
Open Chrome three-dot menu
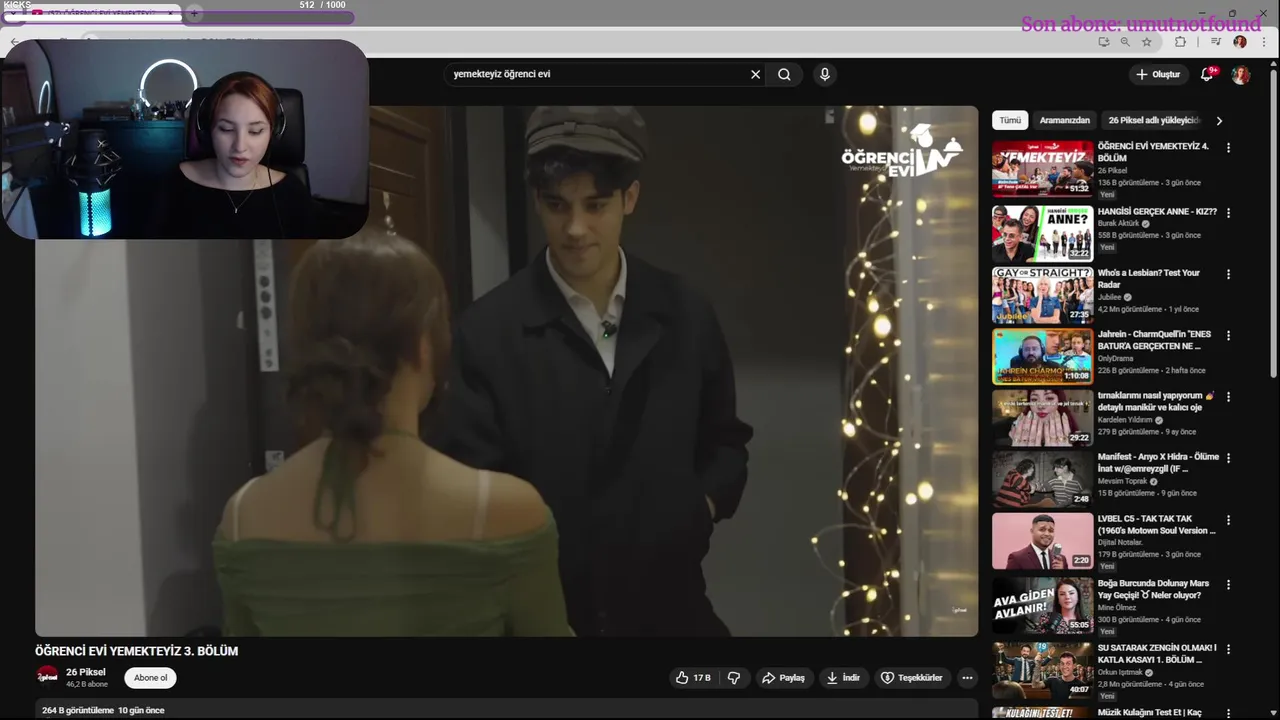1262,42
